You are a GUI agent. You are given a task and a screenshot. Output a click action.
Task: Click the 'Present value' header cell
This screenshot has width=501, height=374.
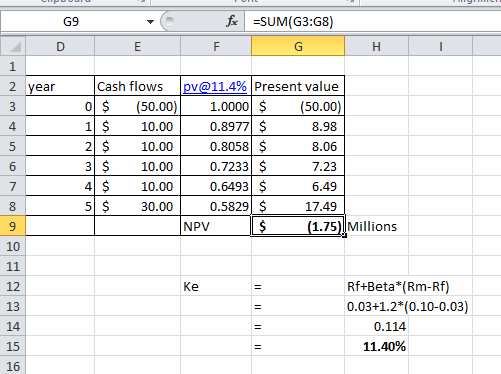point(298,86)
